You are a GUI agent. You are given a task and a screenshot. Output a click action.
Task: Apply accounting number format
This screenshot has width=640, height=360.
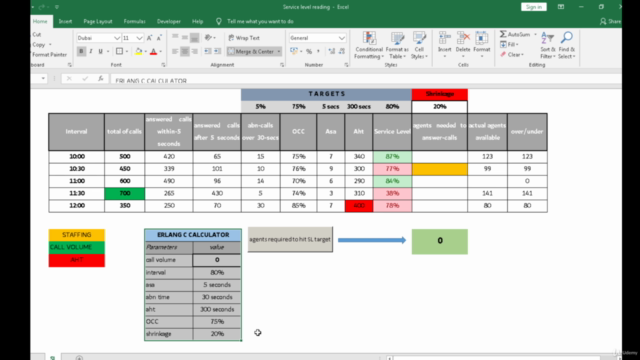pos(294,51)
